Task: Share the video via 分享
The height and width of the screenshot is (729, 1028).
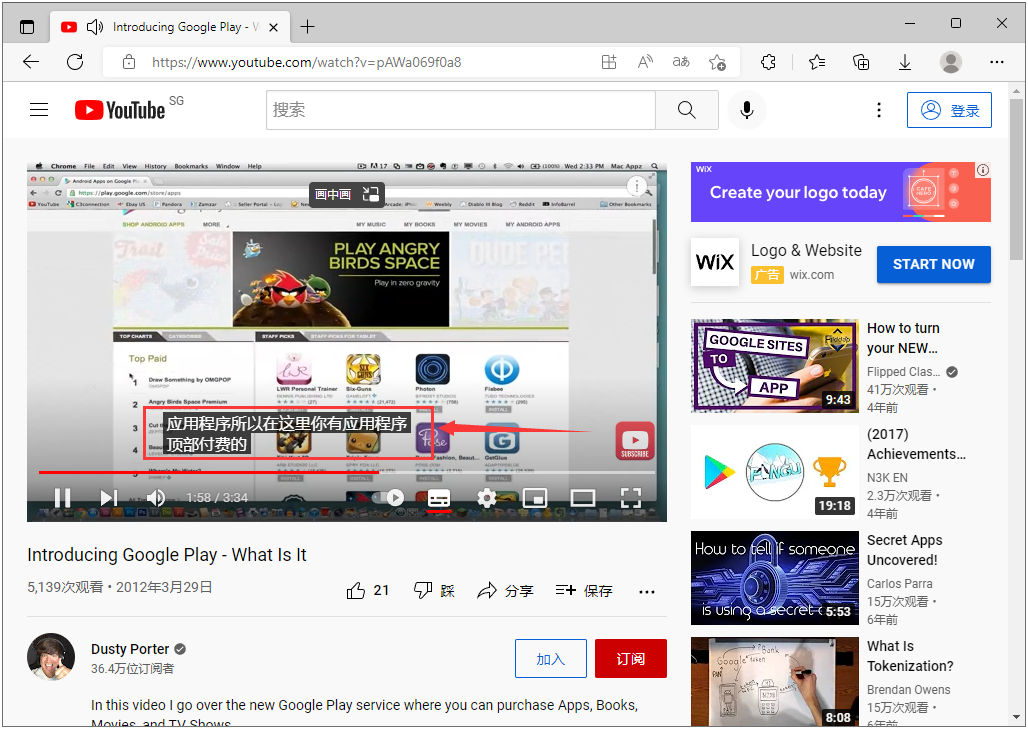Action: (x=505, y=591)
